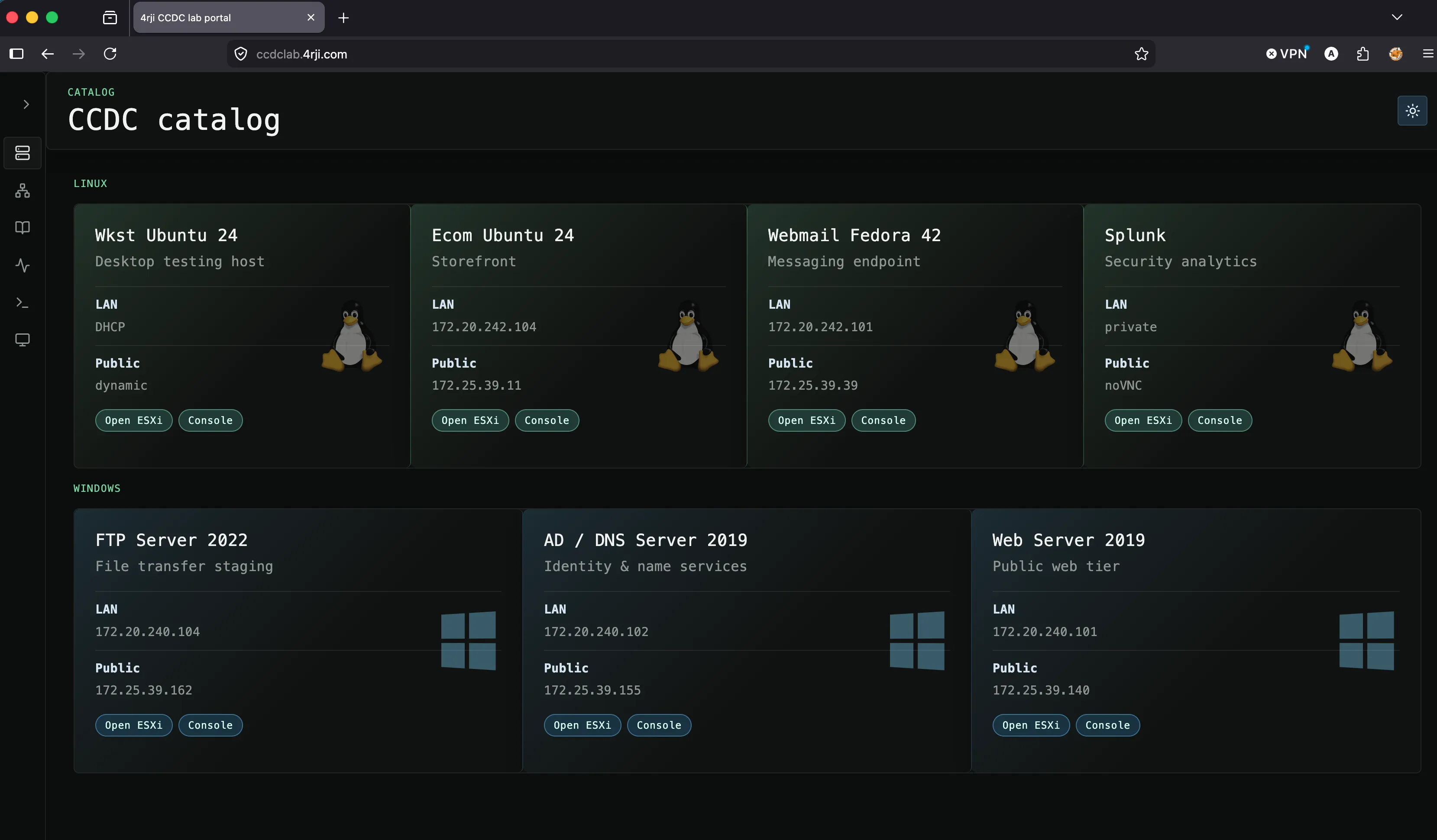The image size is (1437, 840).
Task: Click the WINDOWS section heading
Action: point(97,488)
